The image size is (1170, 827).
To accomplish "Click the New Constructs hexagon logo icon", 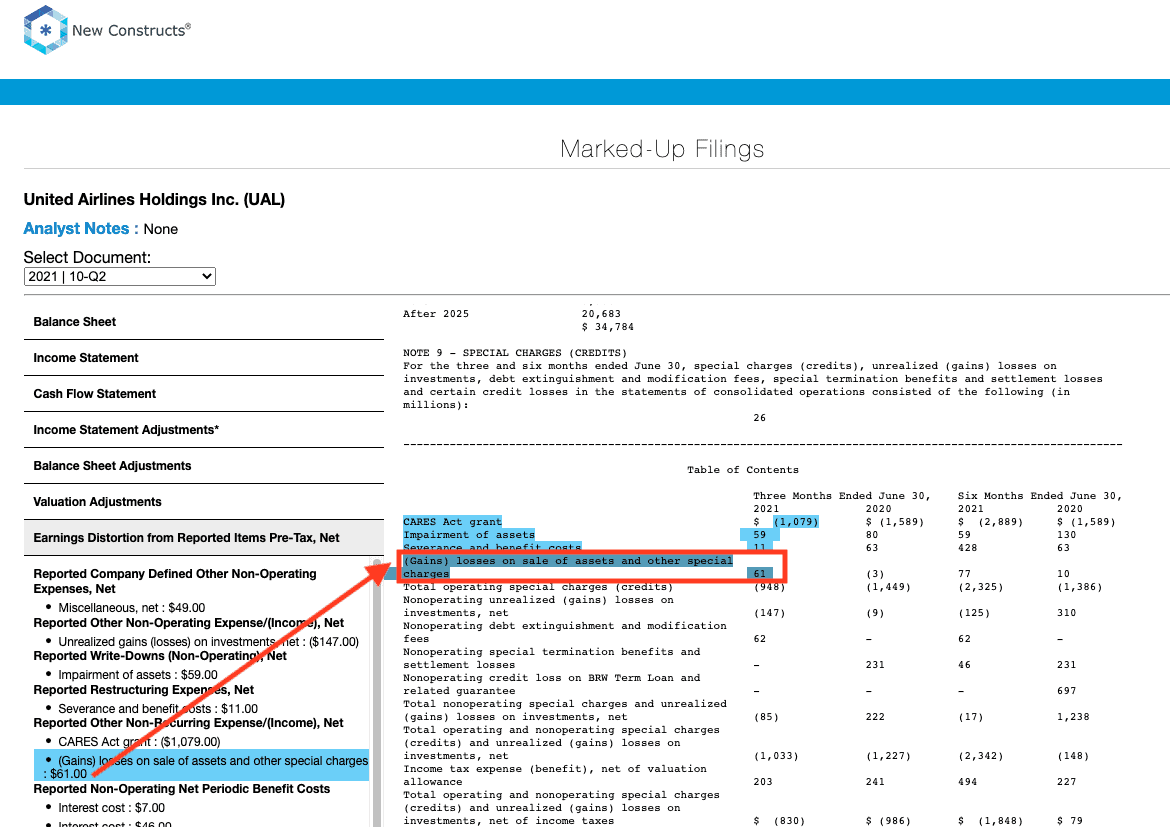I will point(46,30).
